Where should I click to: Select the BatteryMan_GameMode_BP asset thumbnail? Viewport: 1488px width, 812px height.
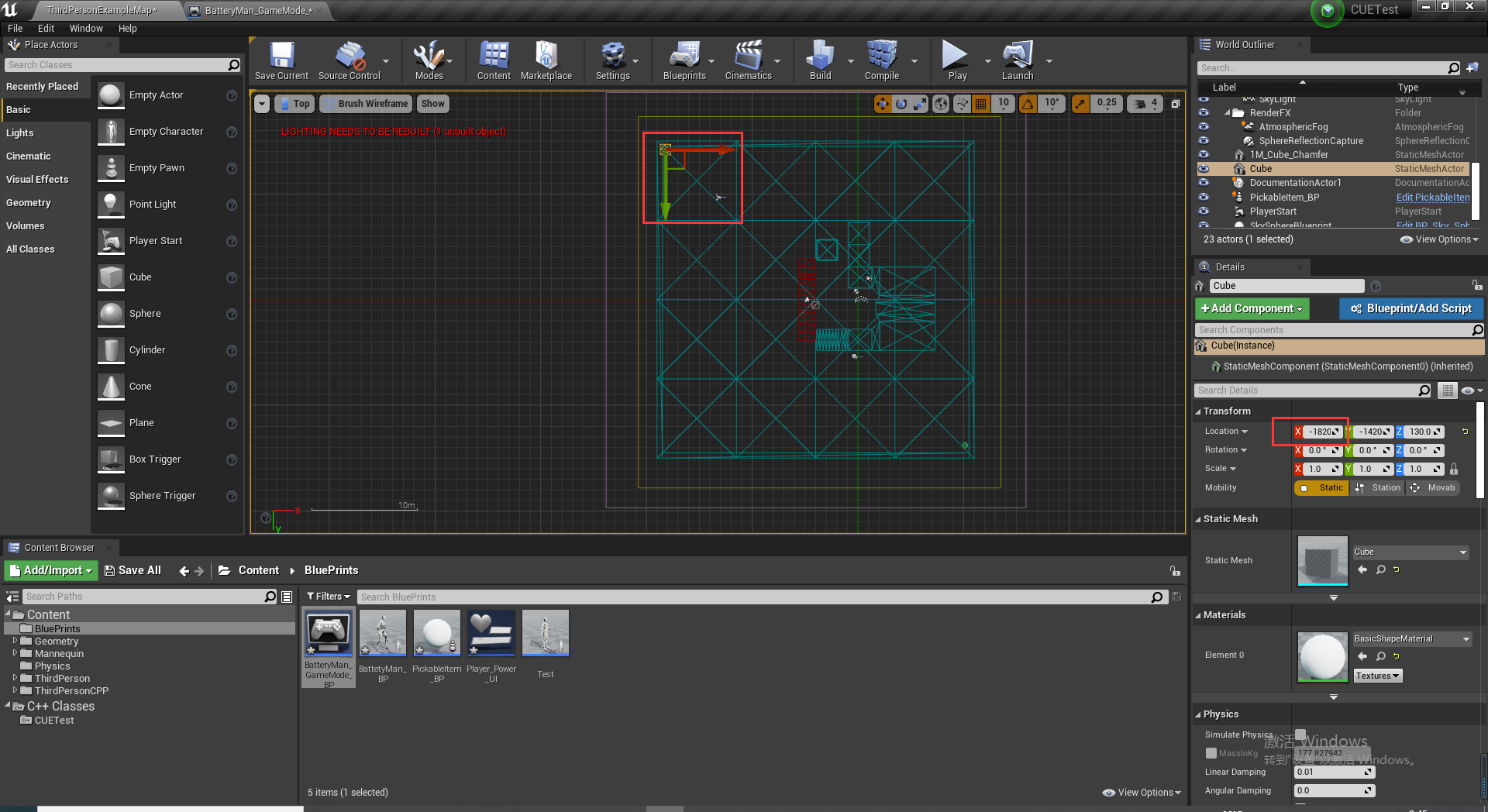click(x=329, y=634)
